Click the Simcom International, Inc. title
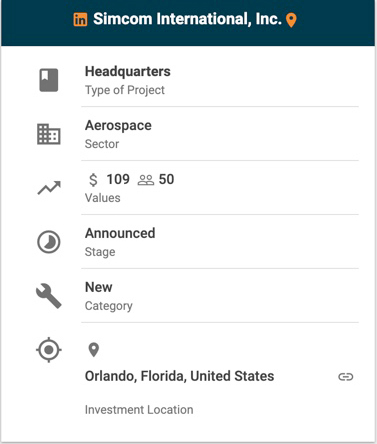The width and height of the screenshot is (377, 444). (x=187, y=19)
